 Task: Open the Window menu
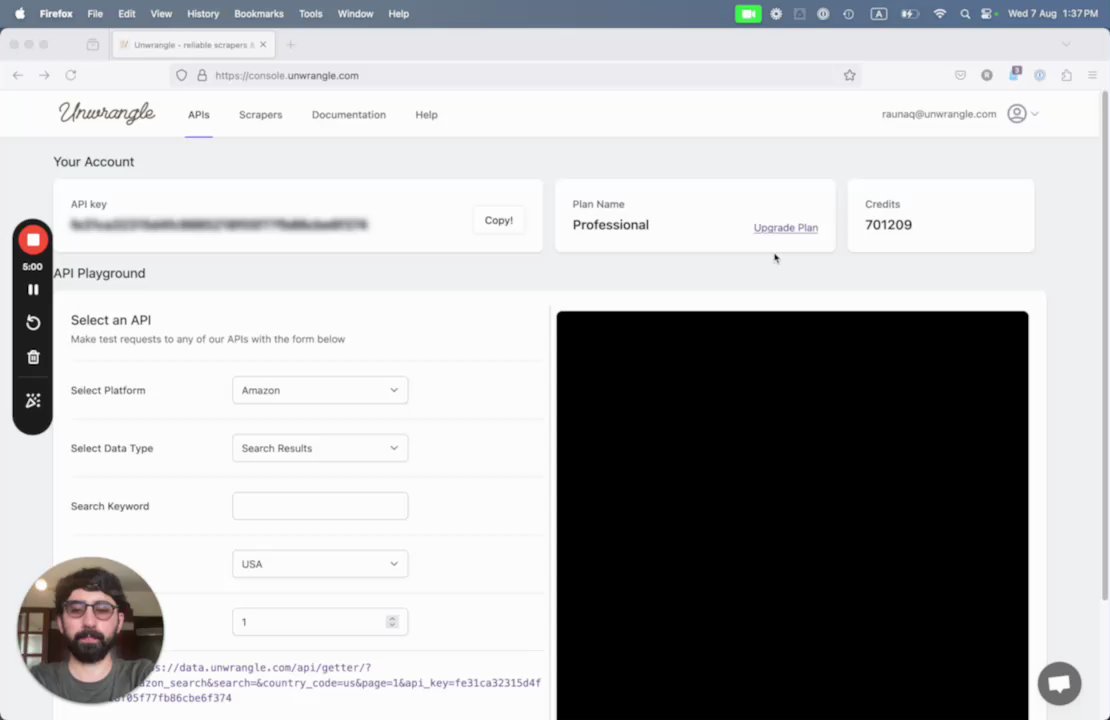(355, 13)
